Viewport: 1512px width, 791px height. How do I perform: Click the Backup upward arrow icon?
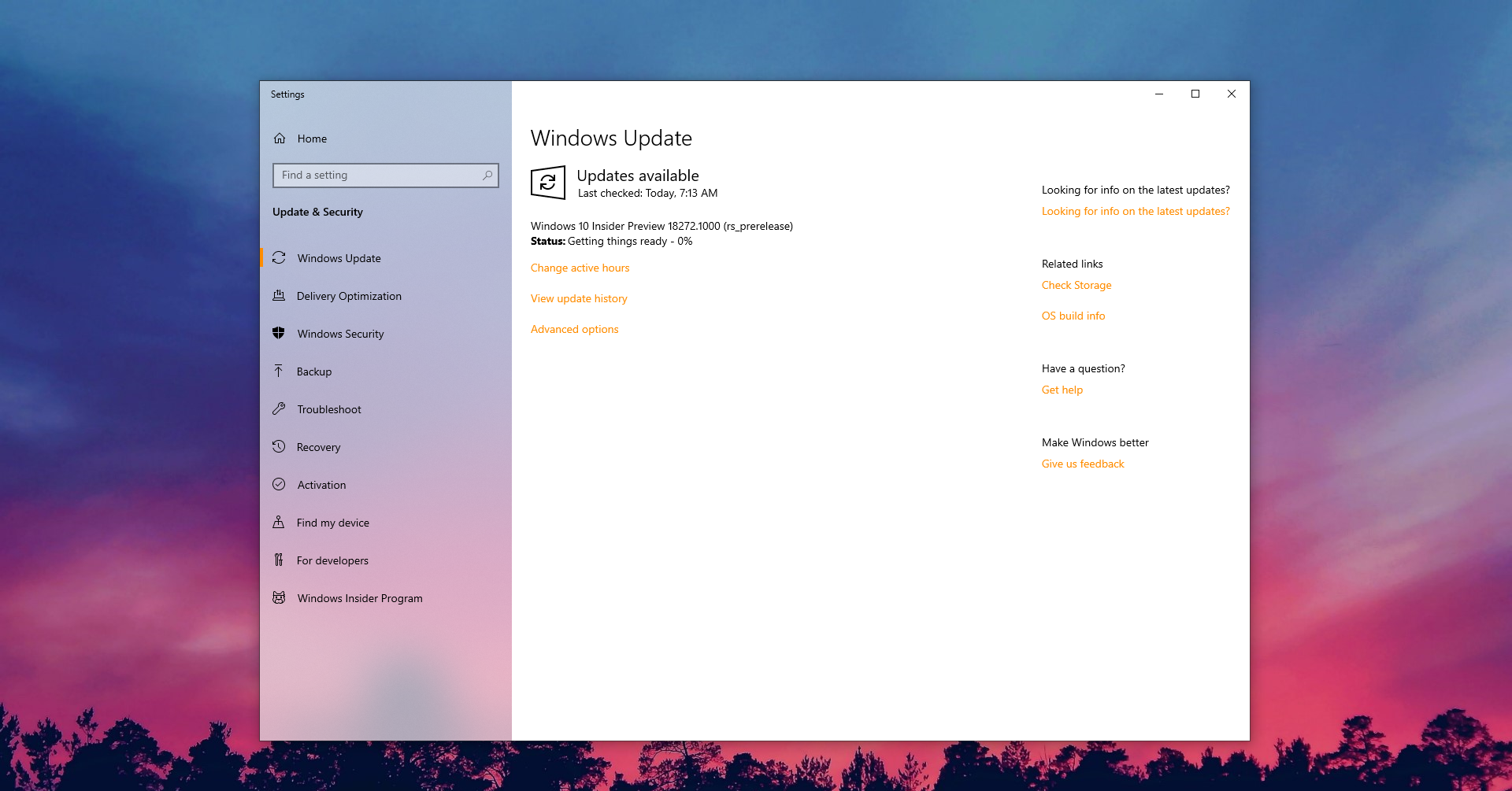tap(279, 371)
